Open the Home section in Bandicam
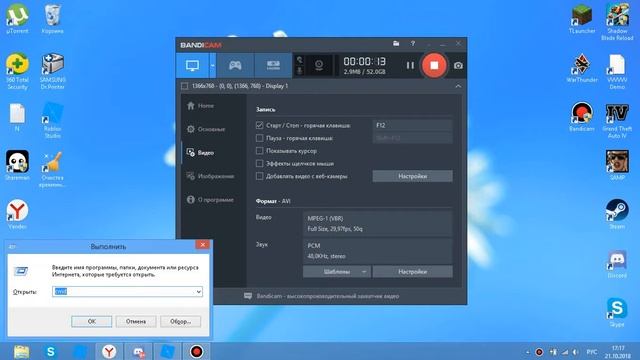Image resolution: width=640 pixels, height=360 pixels. click(x=200, y=106)
